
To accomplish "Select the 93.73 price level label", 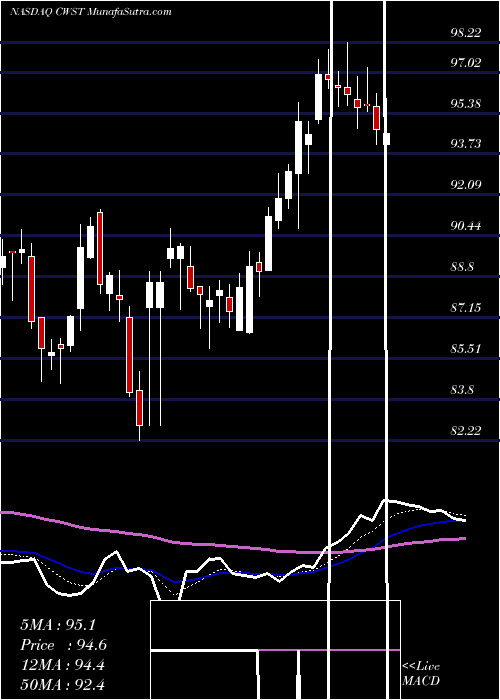I will (x=467, y=143).
